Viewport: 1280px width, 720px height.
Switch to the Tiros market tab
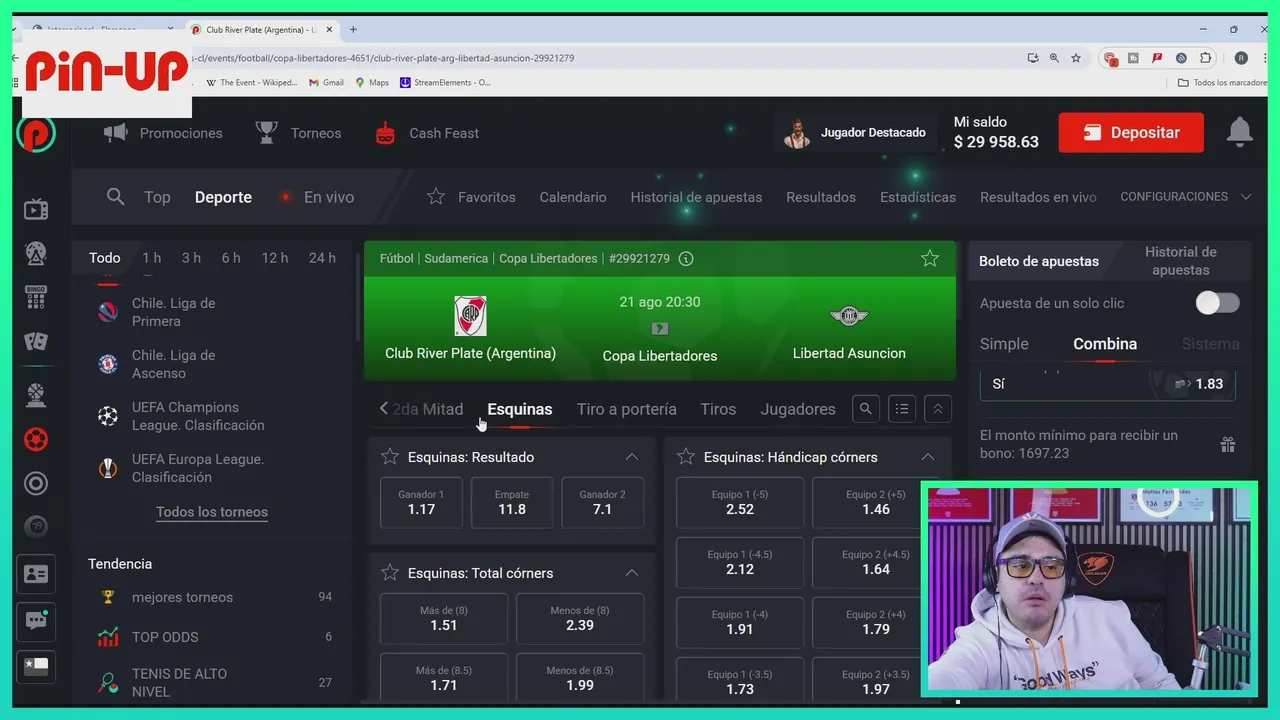pos(718,409)
